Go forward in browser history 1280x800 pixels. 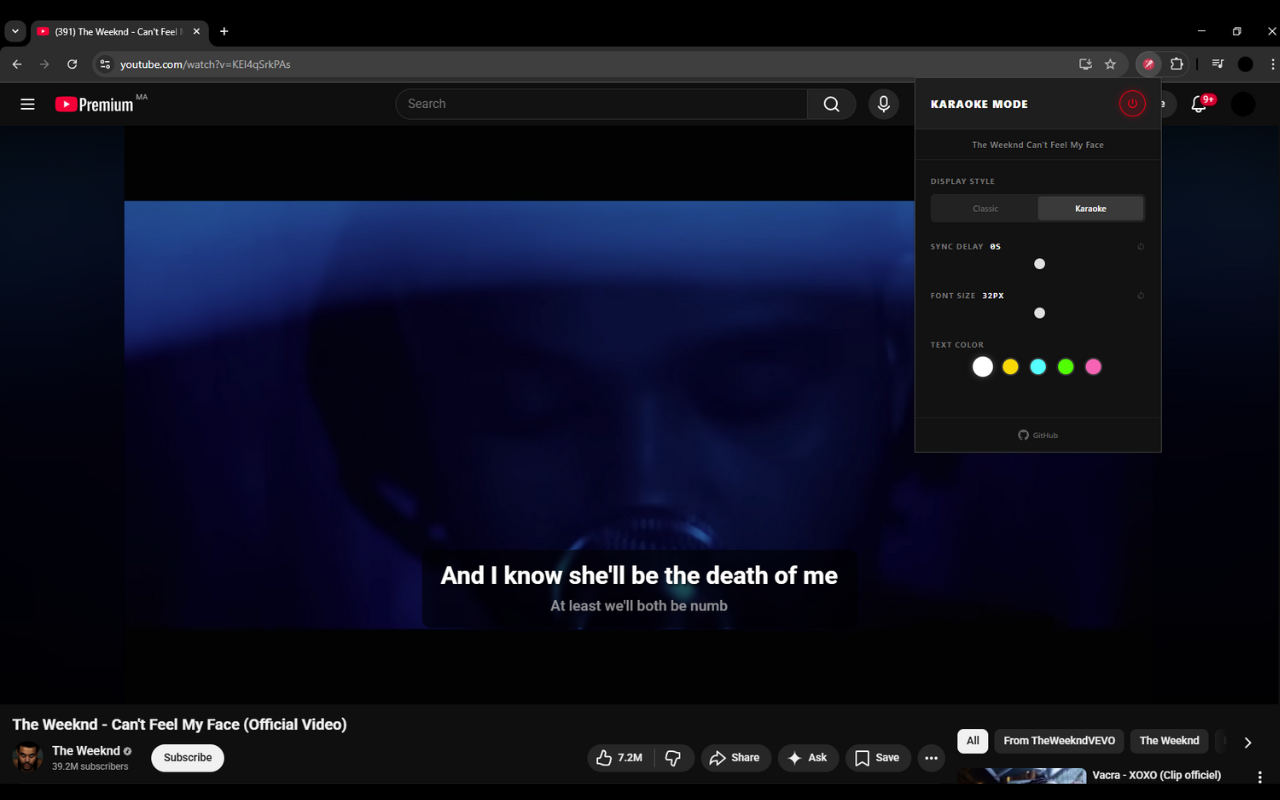click(44, 64)
